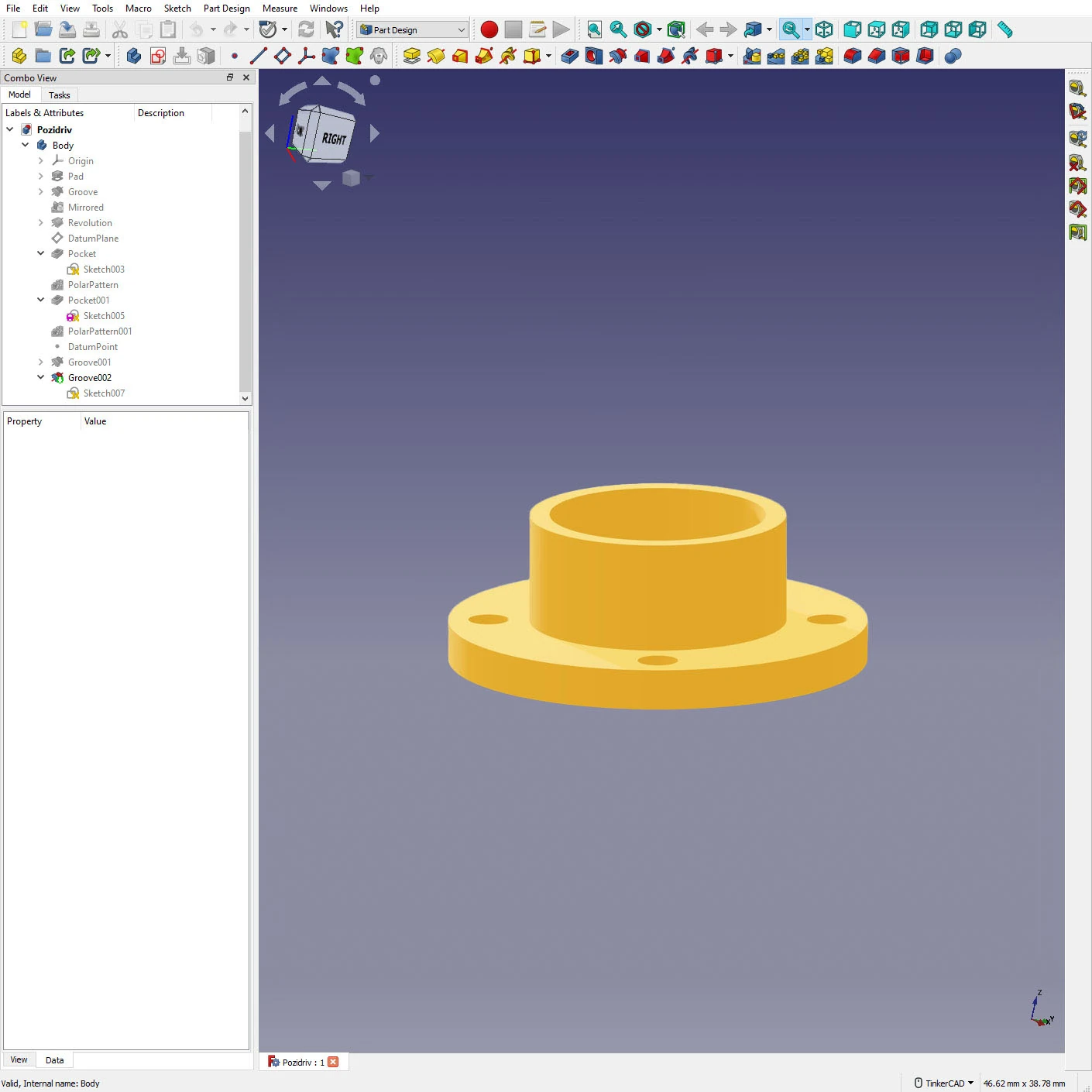Expand the Revolution tree node
This screenshot has width=1092, height=1092.
pyautogui.click(x=41, y=222)
